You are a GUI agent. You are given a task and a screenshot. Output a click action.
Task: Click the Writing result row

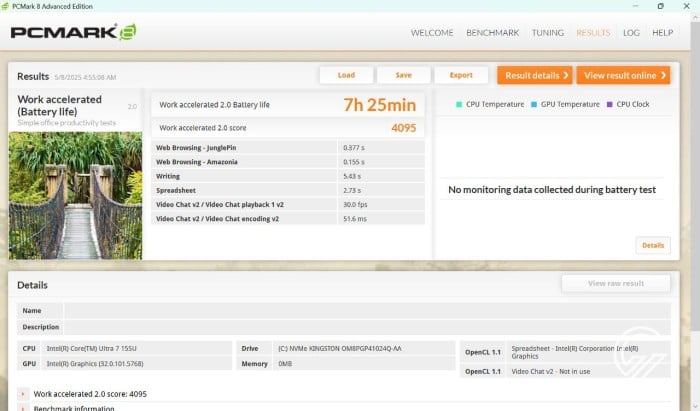288,176
